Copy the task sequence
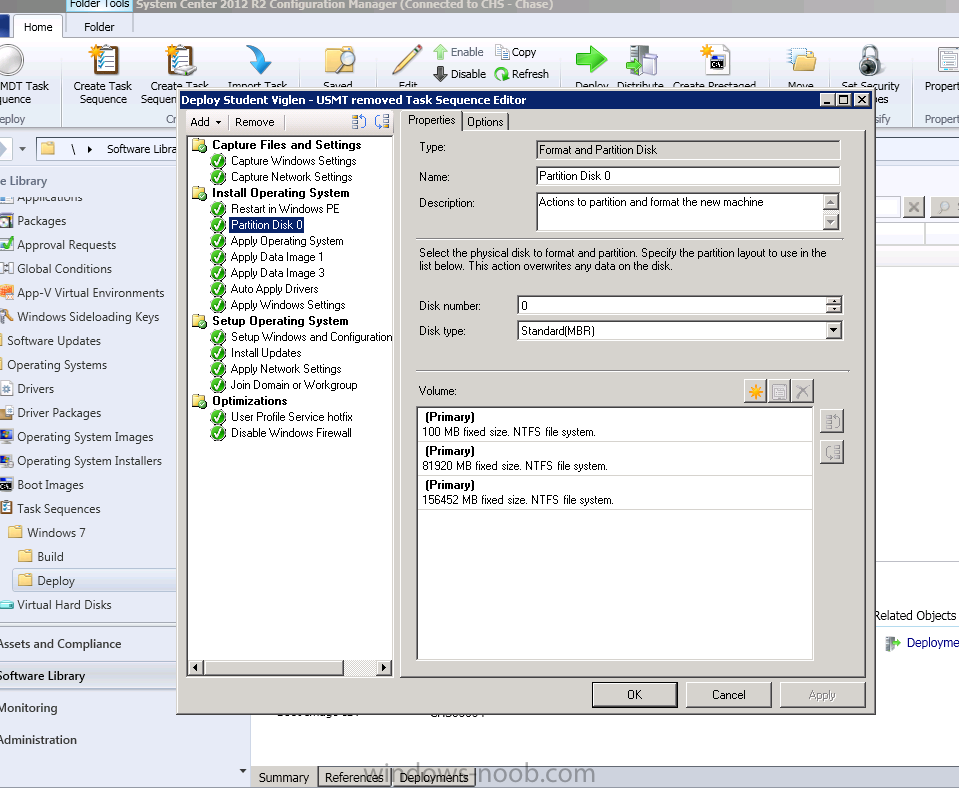Screen dimensions: 959x788 click(x=516, y=52)
